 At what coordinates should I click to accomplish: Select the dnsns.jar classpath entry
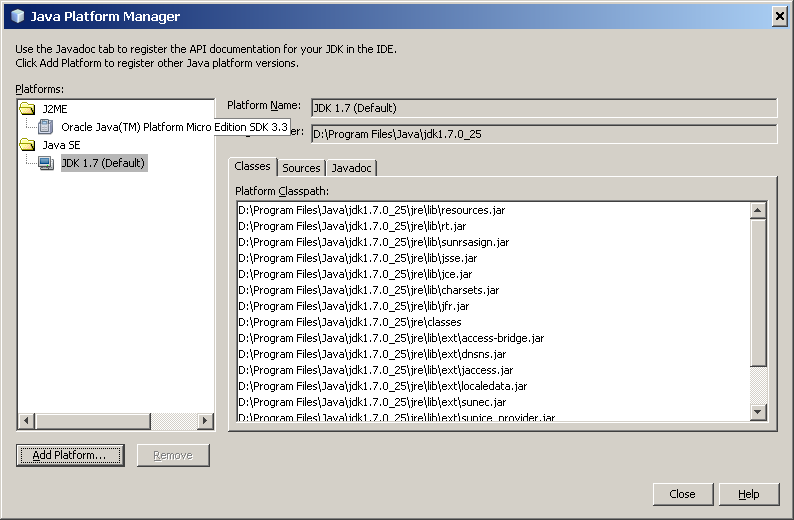tap(372, 354)
